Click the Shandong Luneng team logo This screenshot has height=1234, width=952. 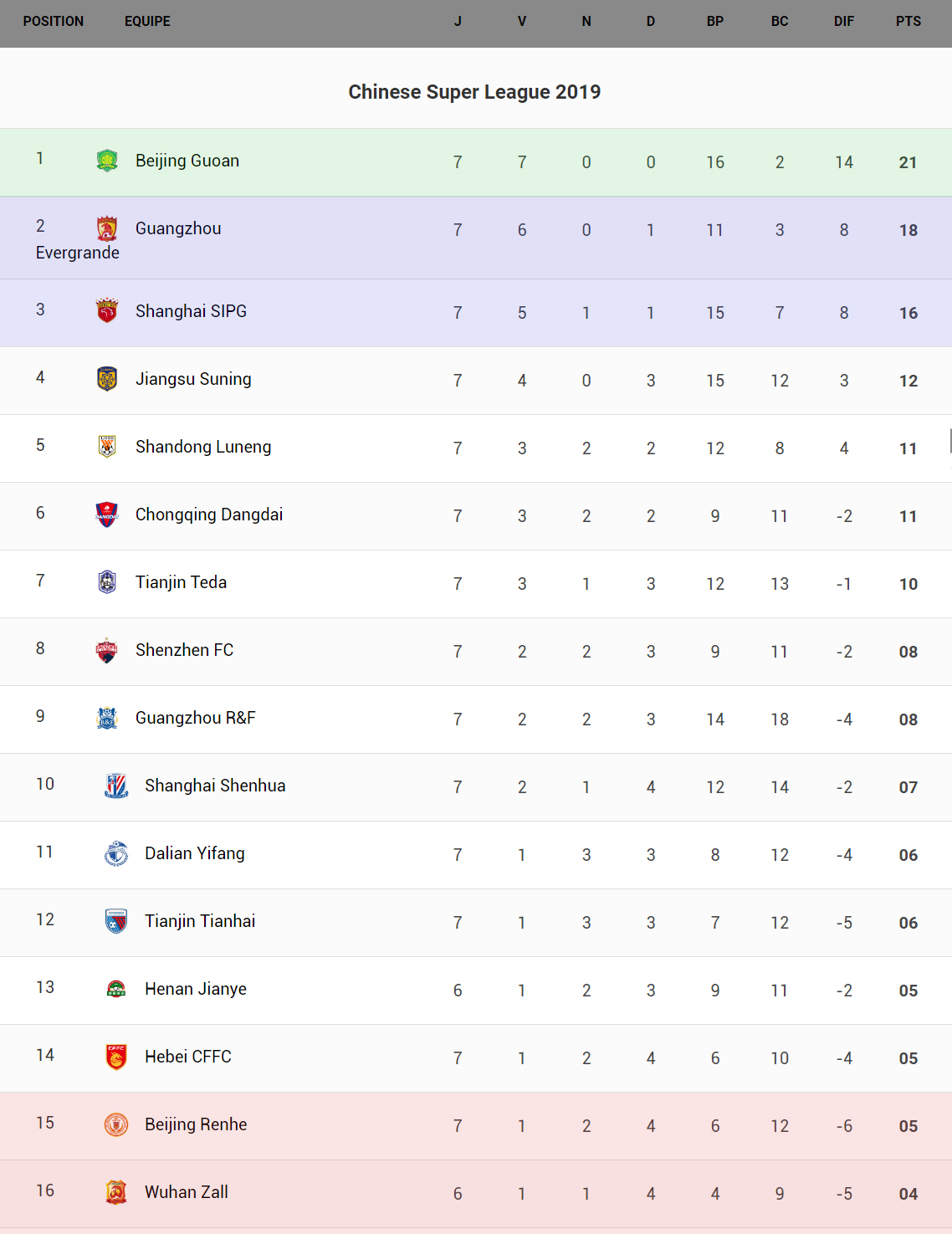tap(107, 447)
